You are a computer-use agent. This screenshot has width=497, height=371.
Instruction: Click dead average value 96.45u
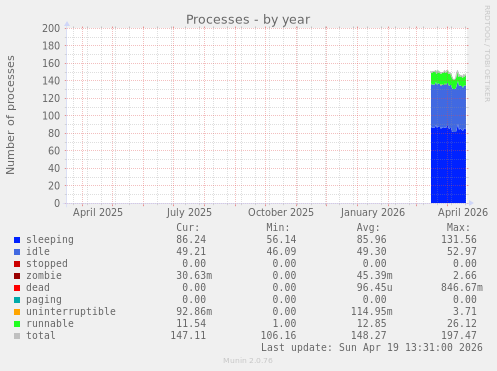coord(374,287)
